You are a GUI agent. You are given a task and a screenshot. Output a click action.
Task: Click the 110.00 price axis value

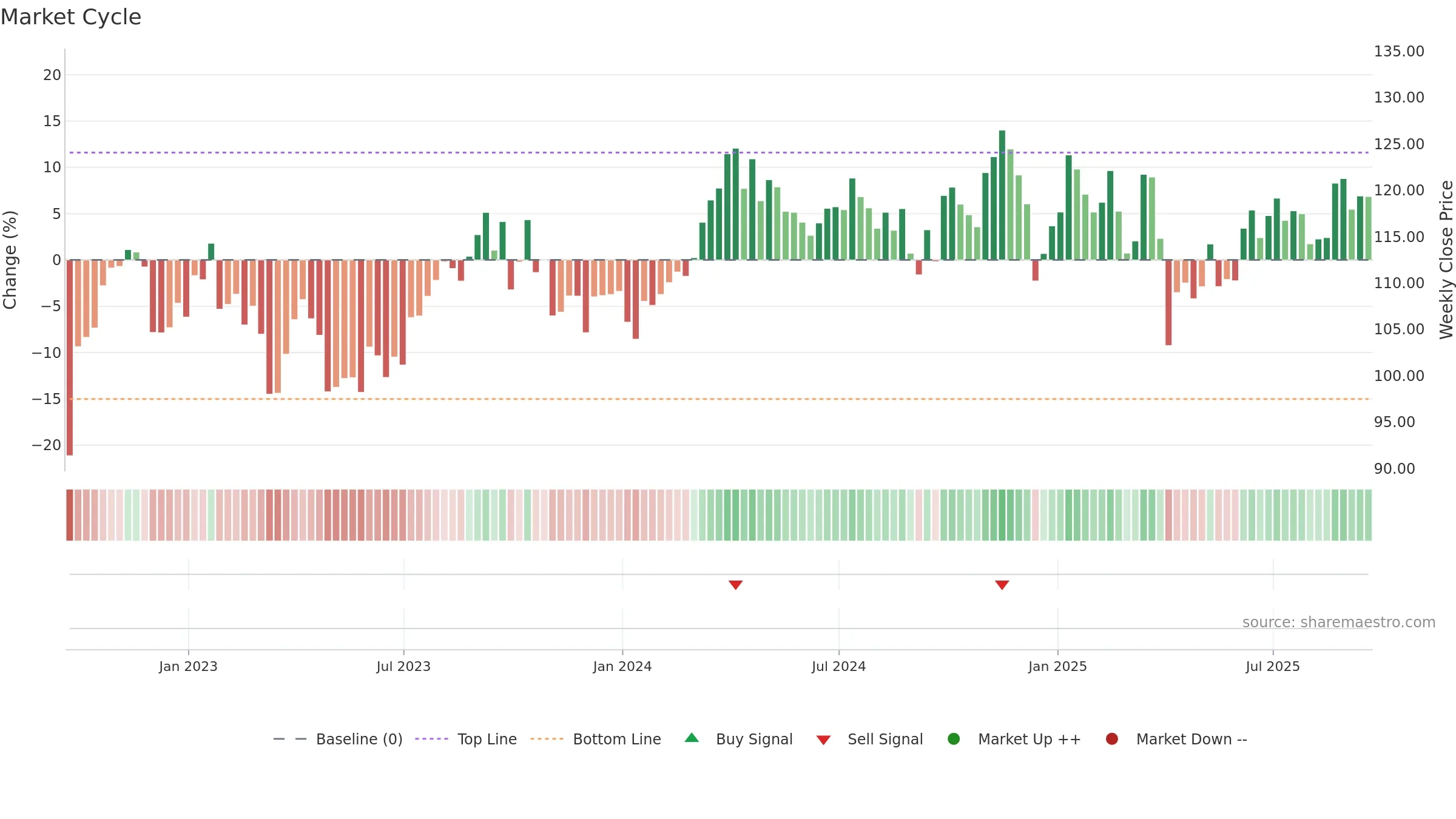[x=1399, y=283]
